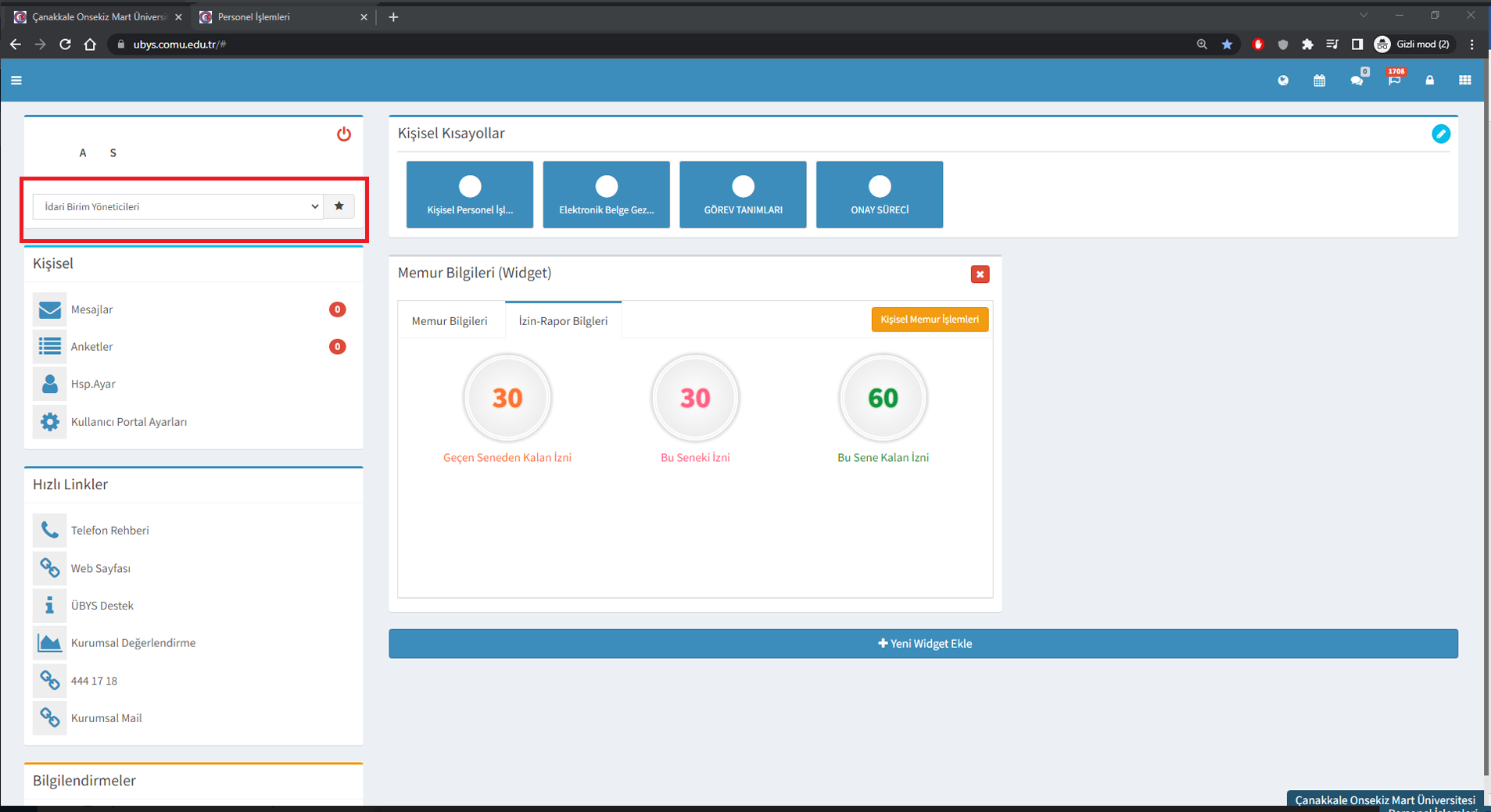Click the calendar icon in header

click(x=1319, y=80)
